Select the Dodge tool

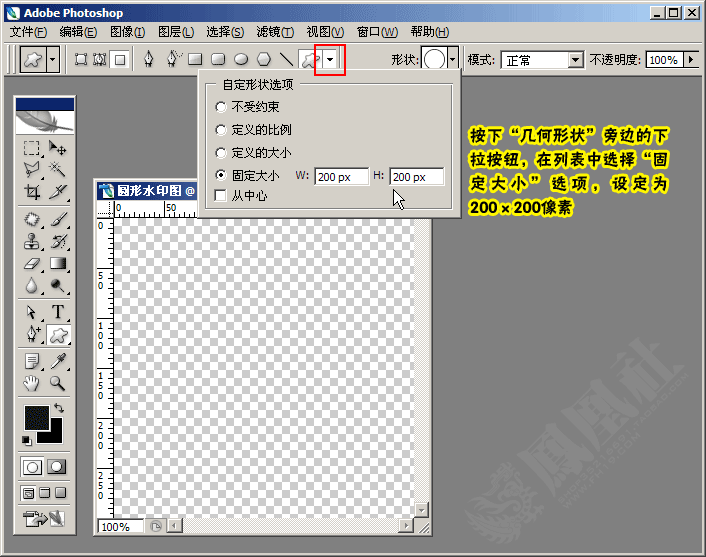pyautogui.click(x=58, y=285)
